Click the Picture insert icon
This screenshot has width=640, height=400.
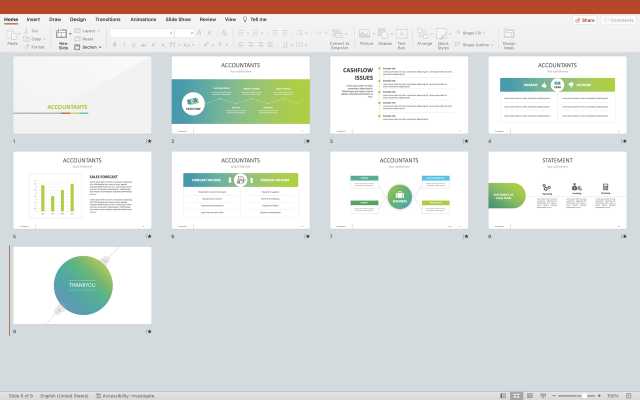pos(366,37)
